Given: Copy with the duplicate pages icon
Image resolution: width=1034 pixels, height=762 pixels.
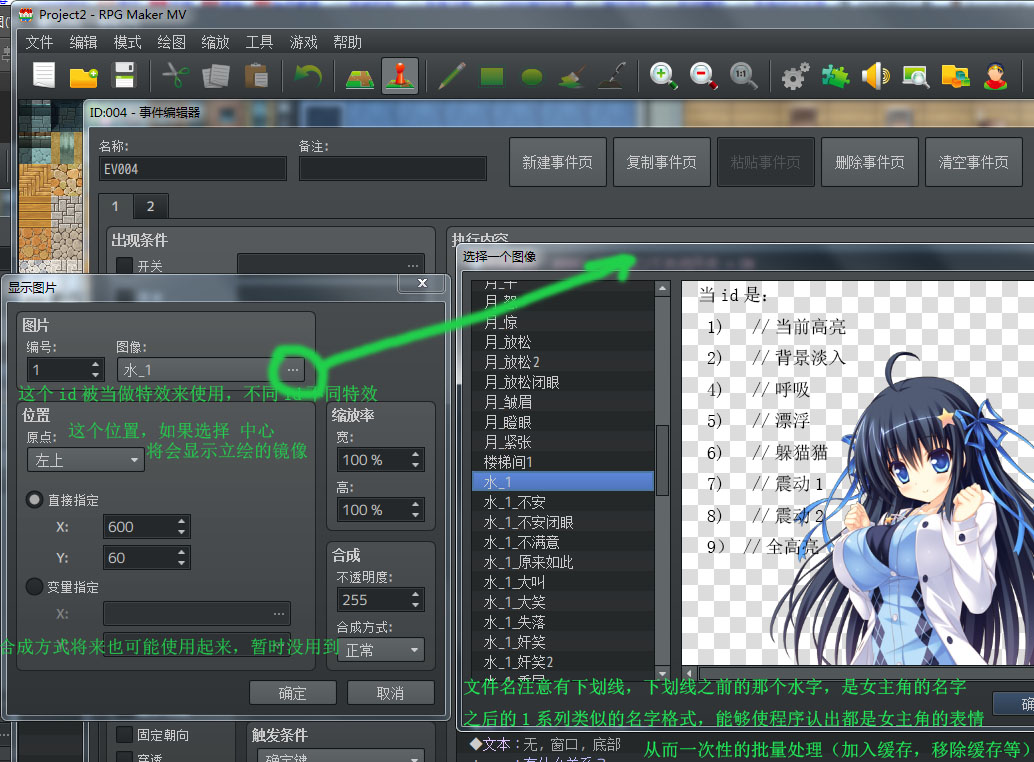Looking at the screenshot, I should pyautogui.click(x=216, y=76).
